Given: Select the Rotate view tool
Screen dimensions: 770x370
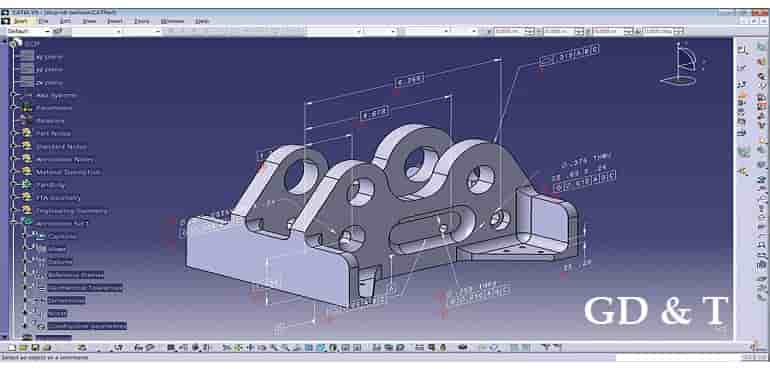Looking at the screenshot, I should pyautogui.click(x=262, y=348).
